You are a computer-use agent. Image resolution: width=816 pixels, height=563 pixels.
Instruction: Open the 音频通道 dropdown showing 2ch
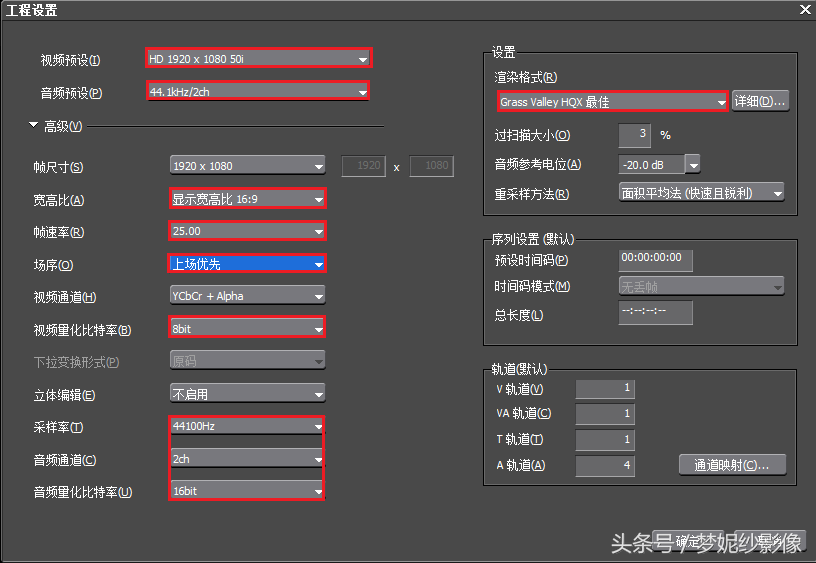point(247,459)
